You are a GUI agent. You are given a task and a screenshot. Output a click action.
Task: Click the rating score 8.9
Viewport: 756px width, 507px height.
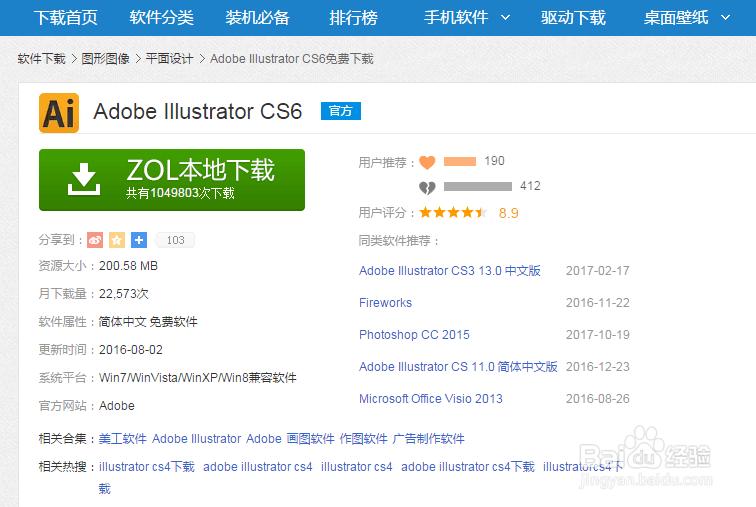(x=509, y=213)
